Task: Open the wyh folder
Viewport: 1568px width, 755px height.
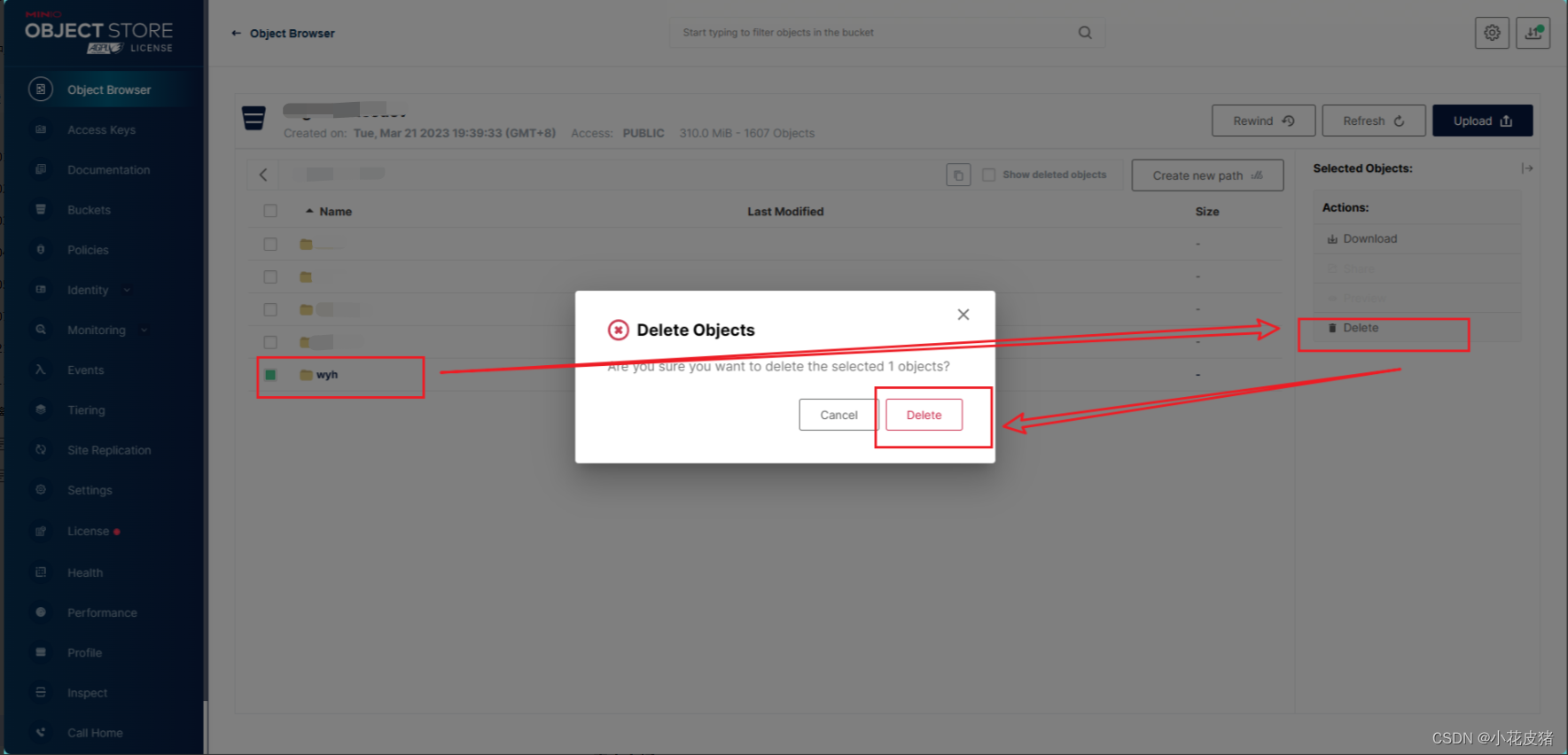Action: [327, 375]
